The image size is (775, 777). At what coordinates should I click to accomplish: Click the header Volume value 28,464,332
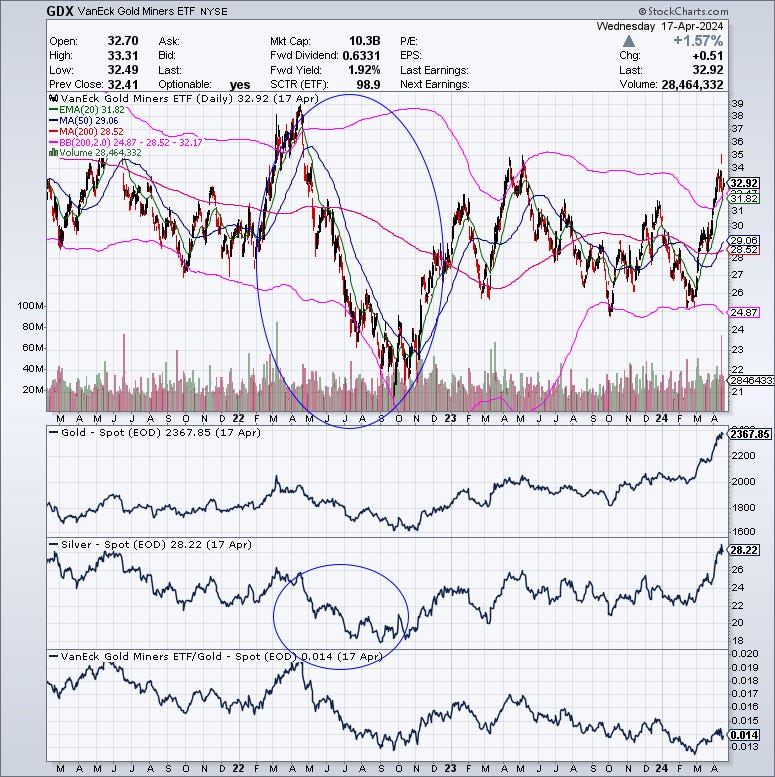click(x=692, y=84)
